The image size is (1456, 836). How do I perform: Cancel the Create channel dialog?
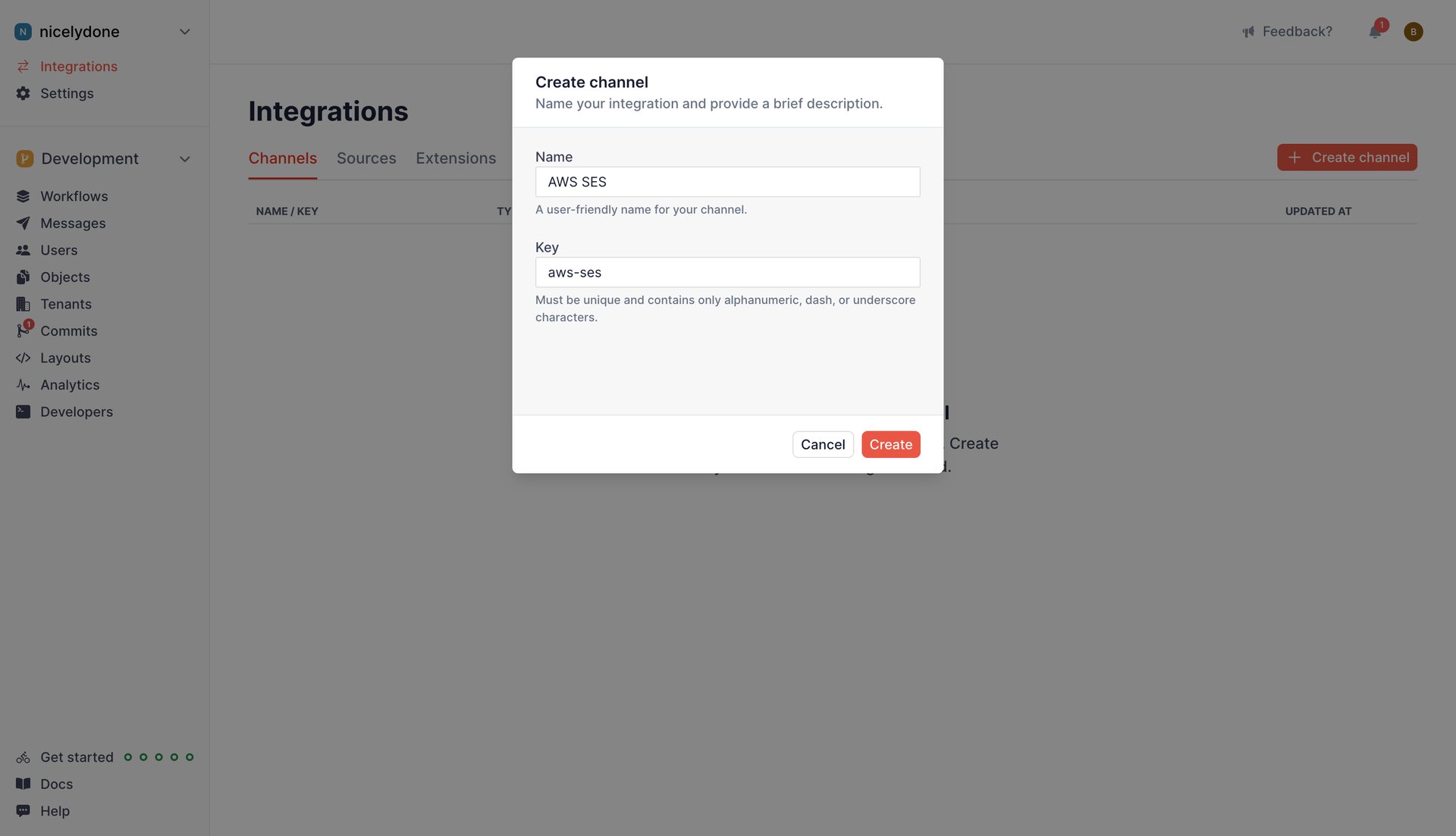tap(823, 444)
